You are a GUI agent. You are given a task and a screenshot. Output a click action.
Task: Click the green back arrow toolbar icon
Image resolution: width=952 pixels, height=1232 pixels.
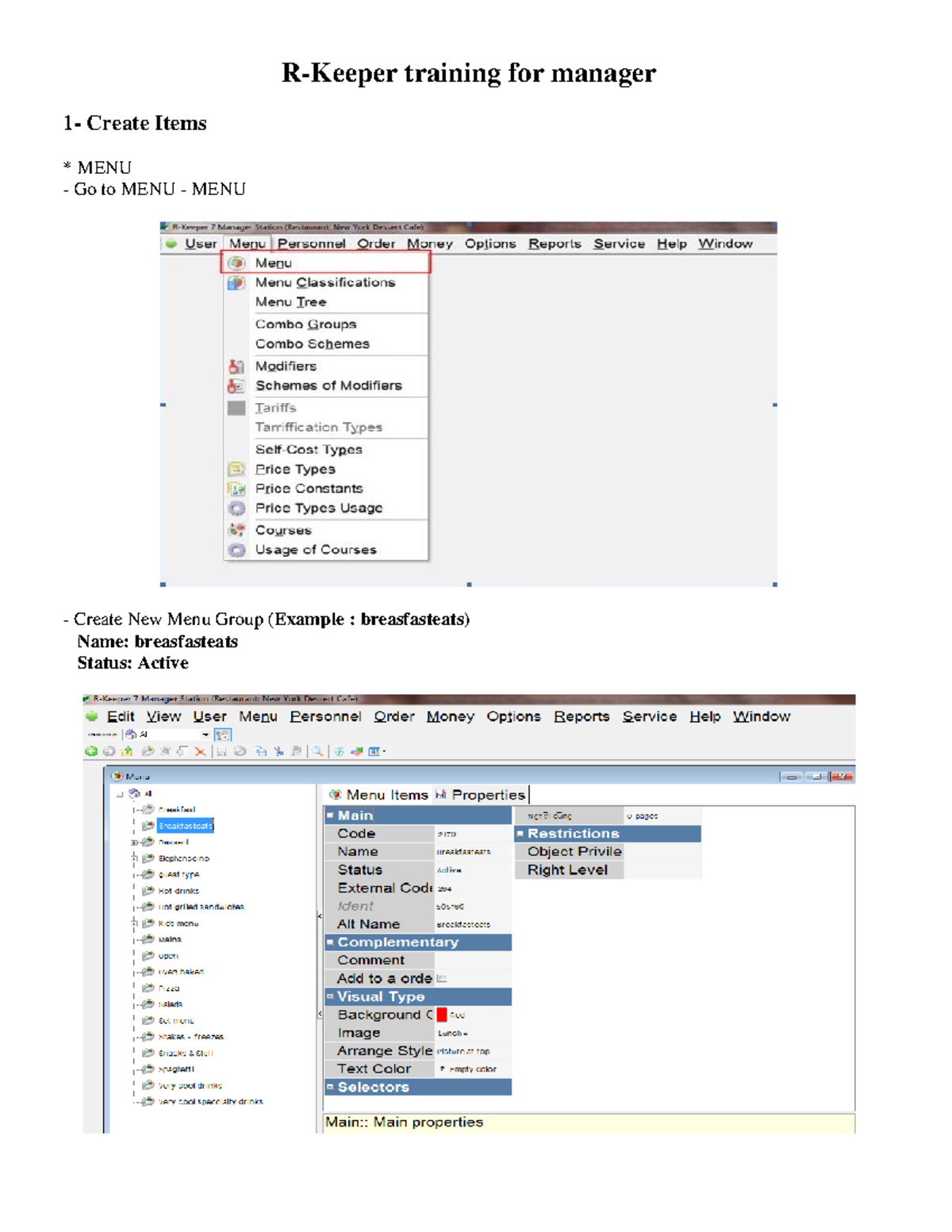(x=91, y=751)
